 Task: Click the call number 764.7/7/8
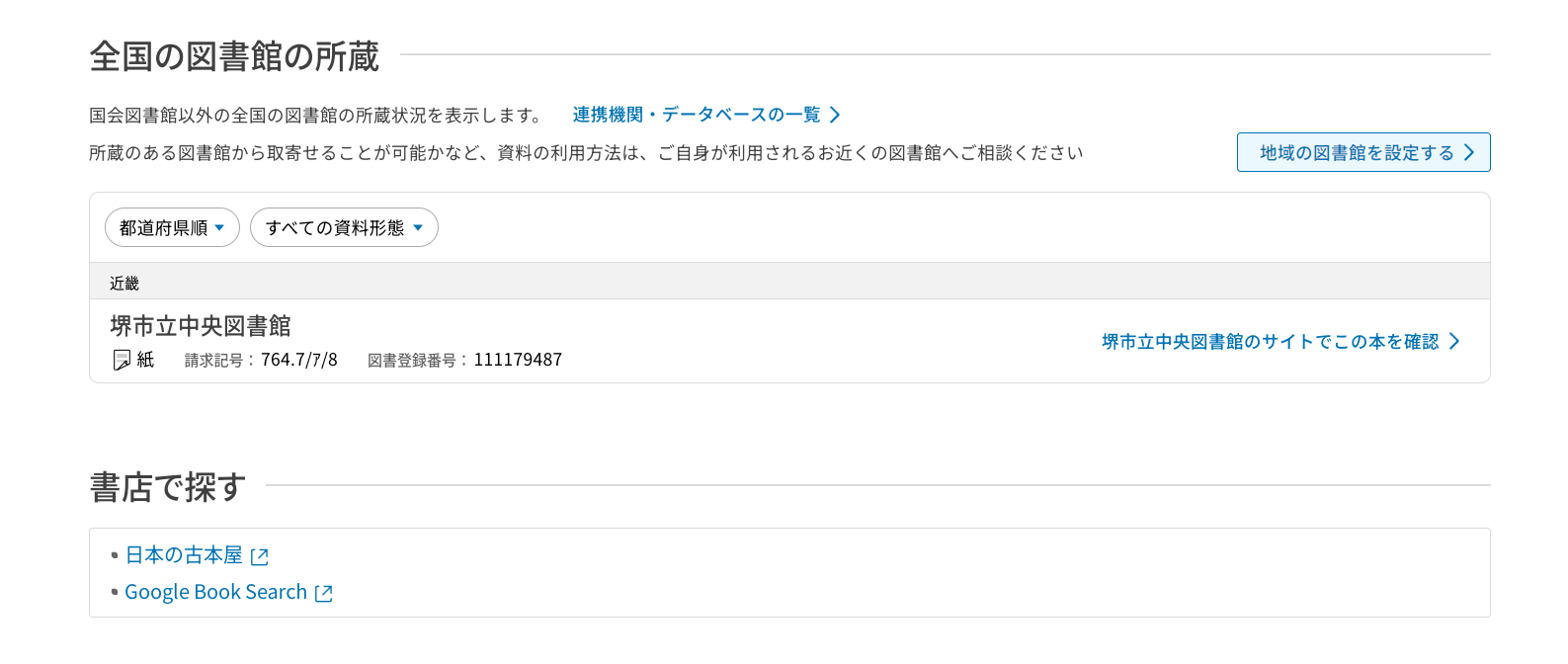[298, 360]
